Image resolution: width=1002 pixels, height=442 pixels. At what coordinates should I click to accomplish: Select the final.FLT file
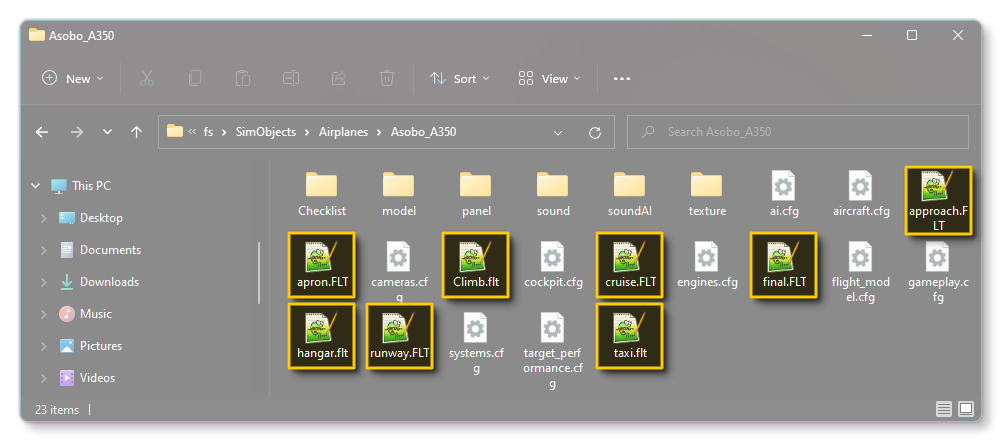click(783, 265)
